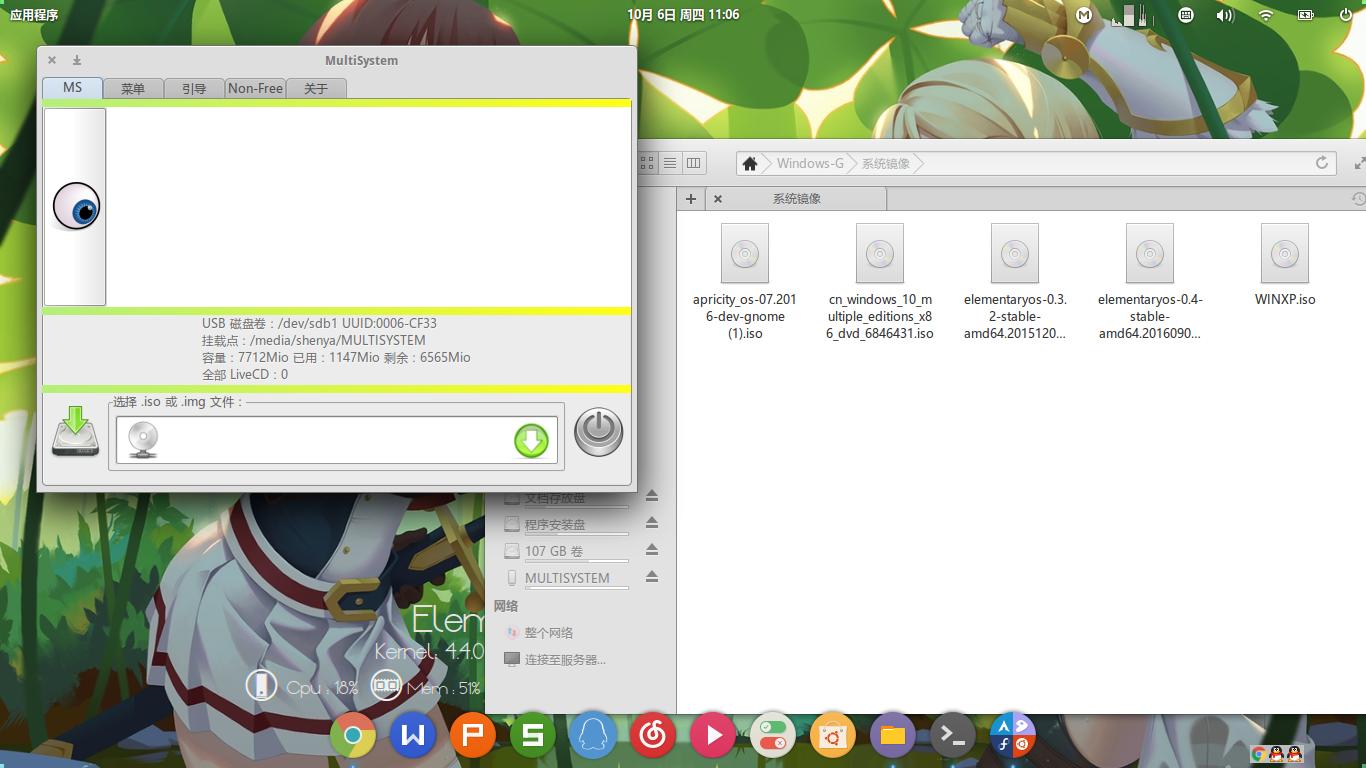Eject the MULTISYSTEM USB volume

pyautogui.click(x=652, y=577)
